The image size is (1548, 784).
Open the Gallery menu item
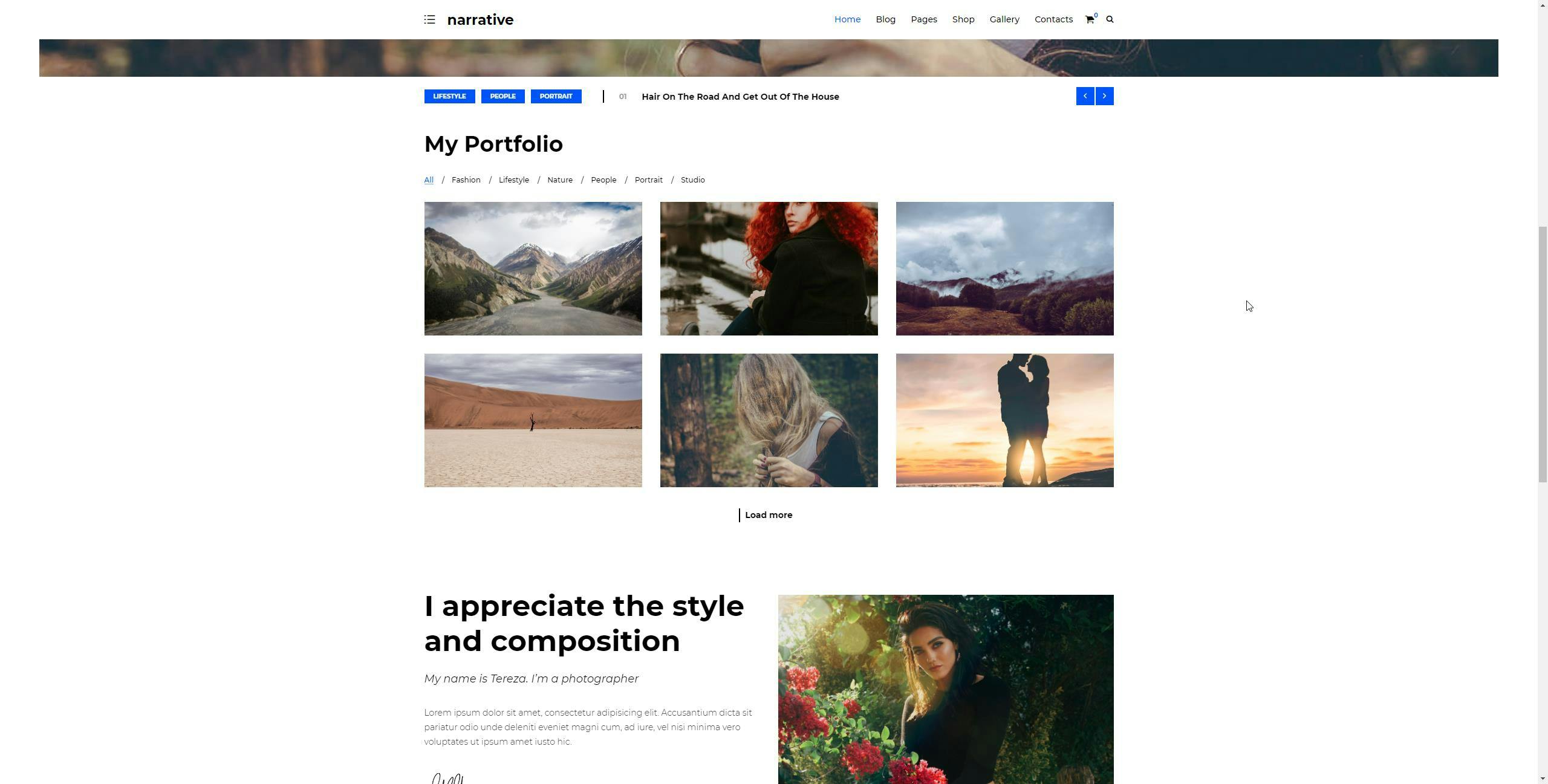(x=1004, y=19)
